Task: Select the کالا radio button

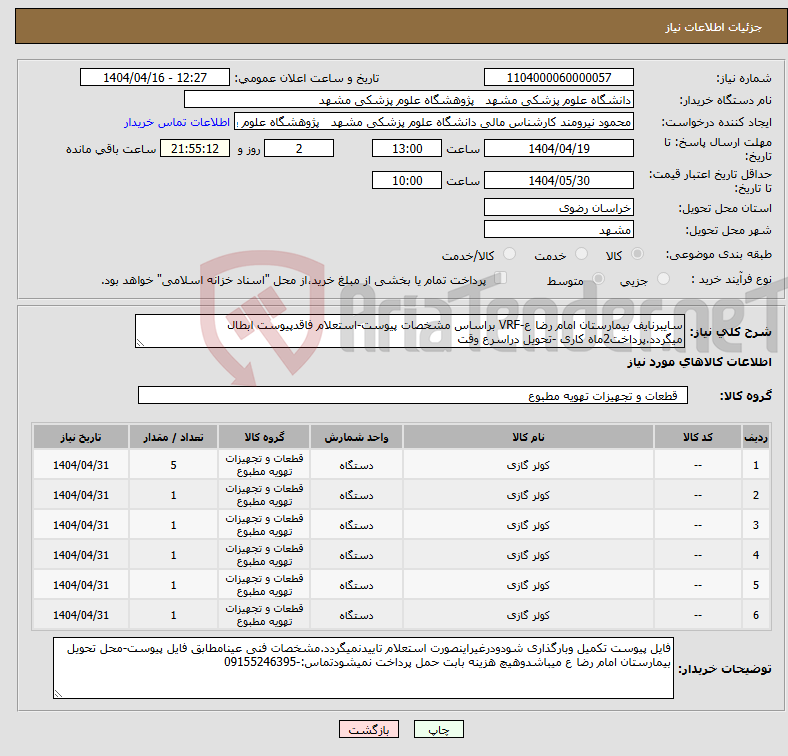Action: [637, 254]
